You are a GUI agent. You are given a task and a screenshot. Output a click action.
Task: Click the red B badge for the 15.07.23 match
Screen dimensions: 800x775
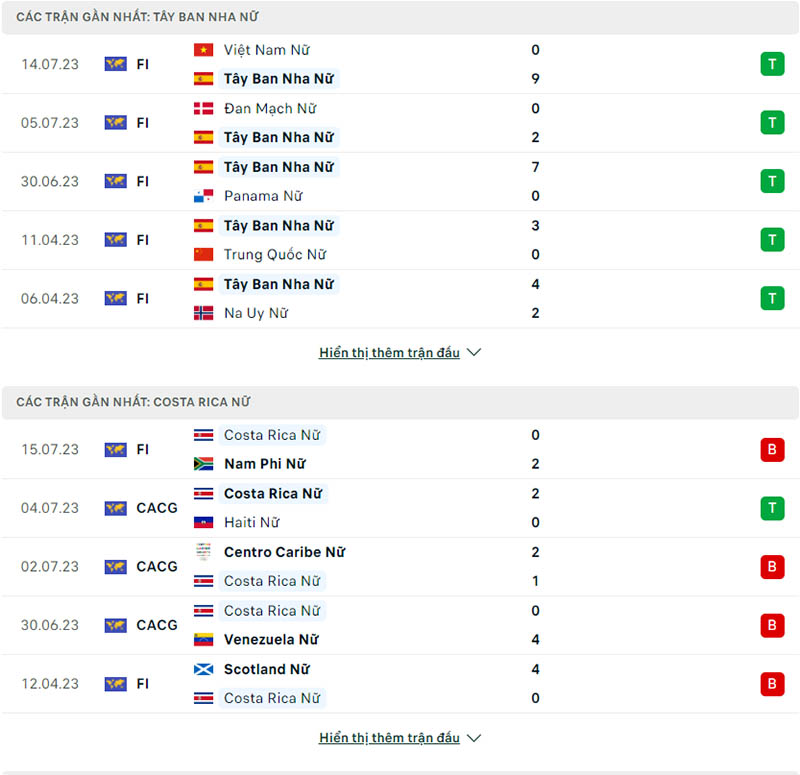pos(771,449)
